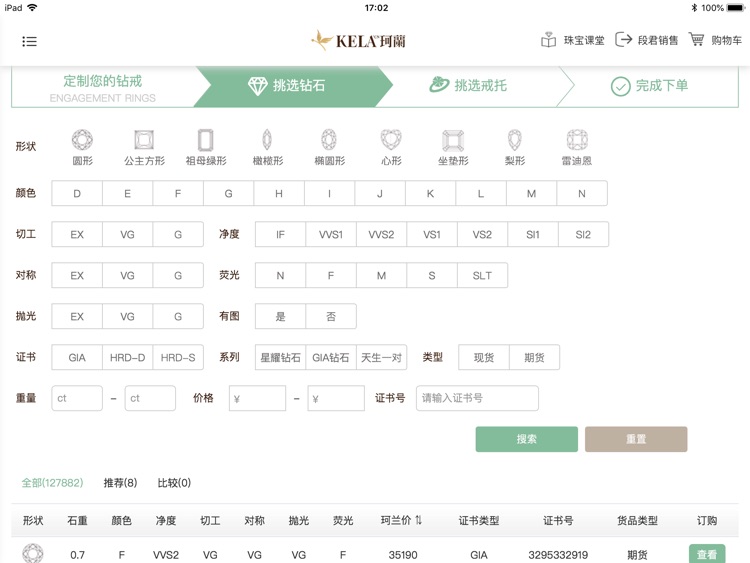750x563 pixels.
Task: Click 查看 for certificate 3295332919
Action: [707, 554]
